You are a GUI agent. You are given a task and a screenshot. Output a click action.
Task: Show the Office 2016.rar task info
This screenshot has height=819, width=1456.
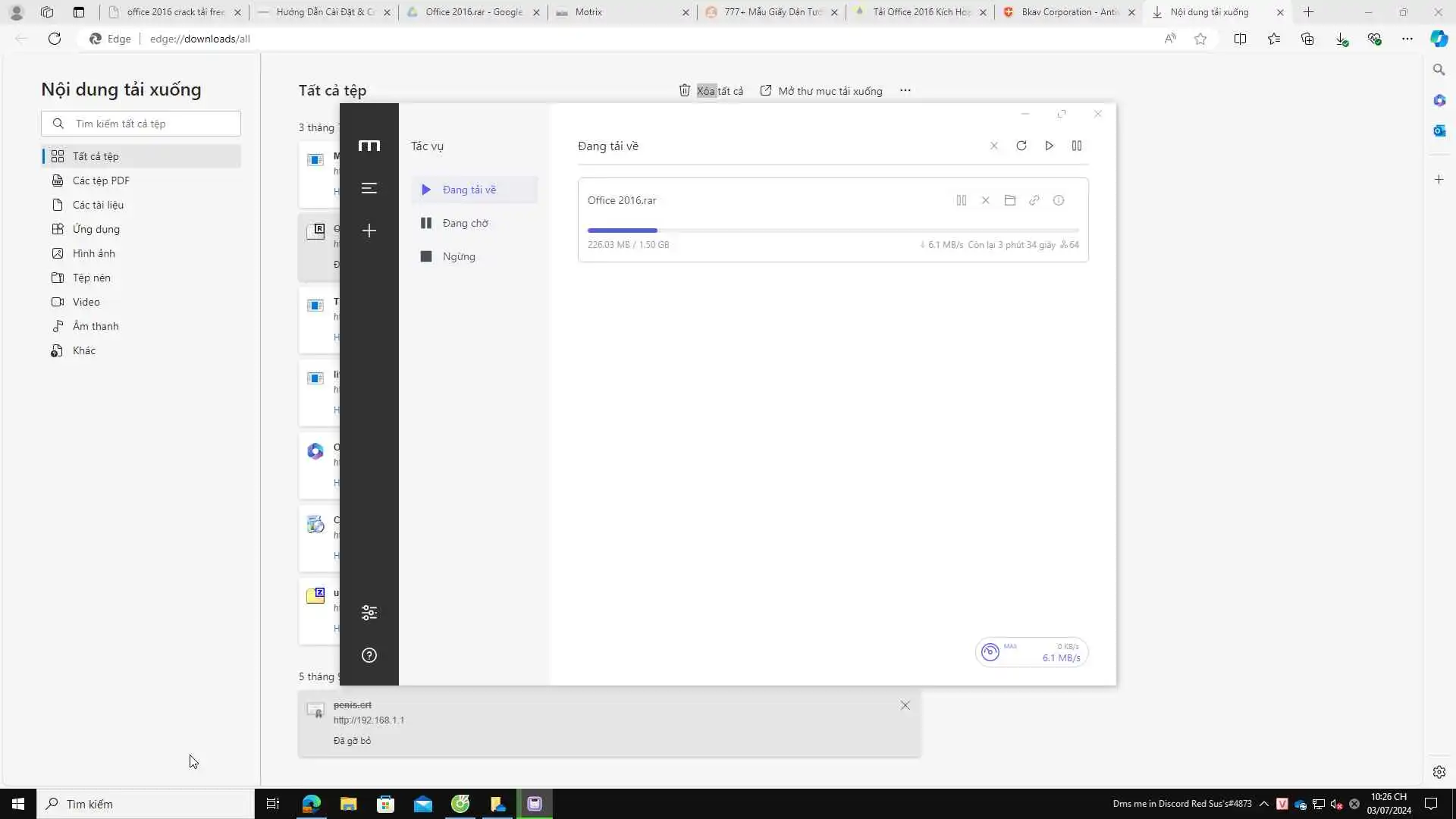pos(1059,200)
